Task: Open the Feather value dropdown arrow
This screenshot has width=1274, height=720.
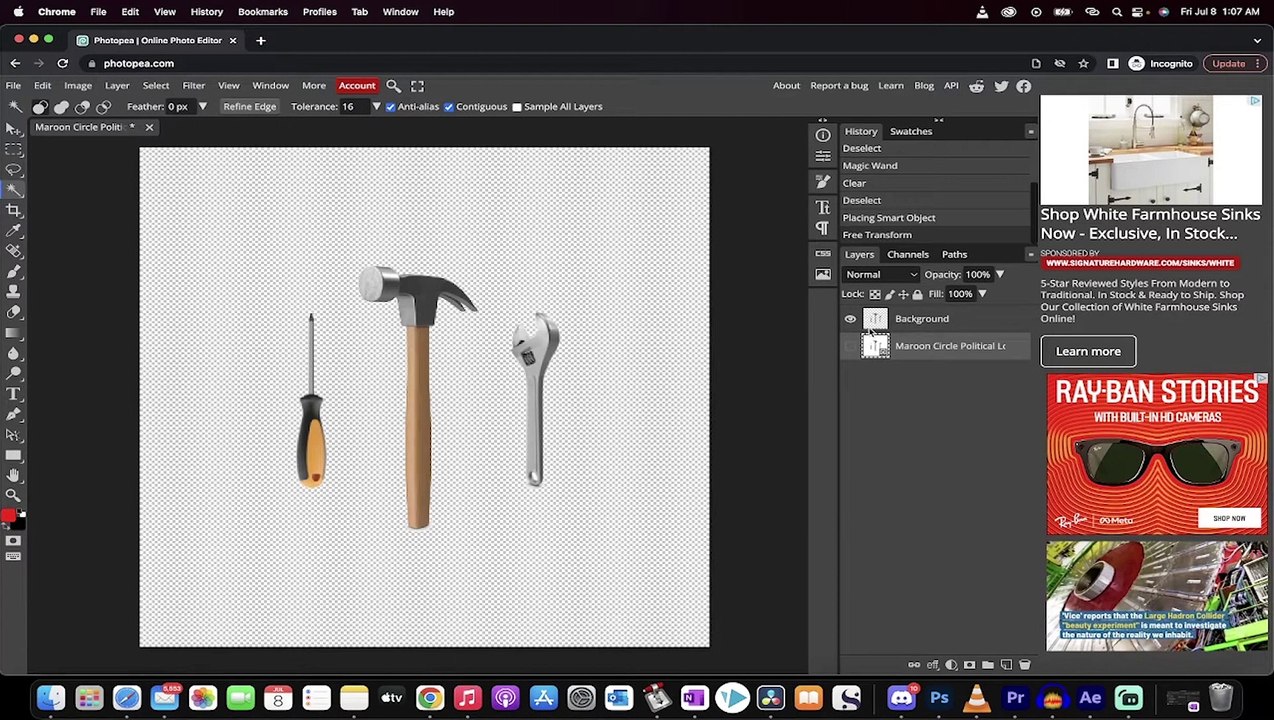Action: [202, 107]
